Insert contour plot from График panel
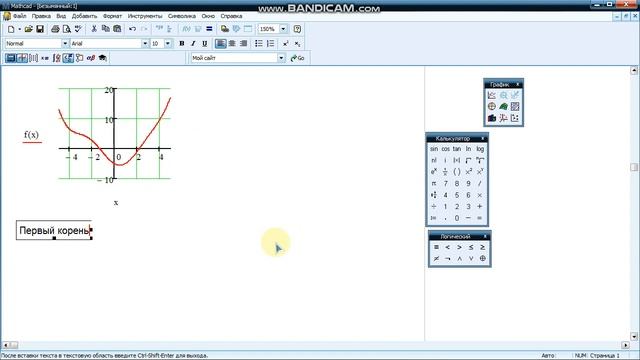 point(515,107)
